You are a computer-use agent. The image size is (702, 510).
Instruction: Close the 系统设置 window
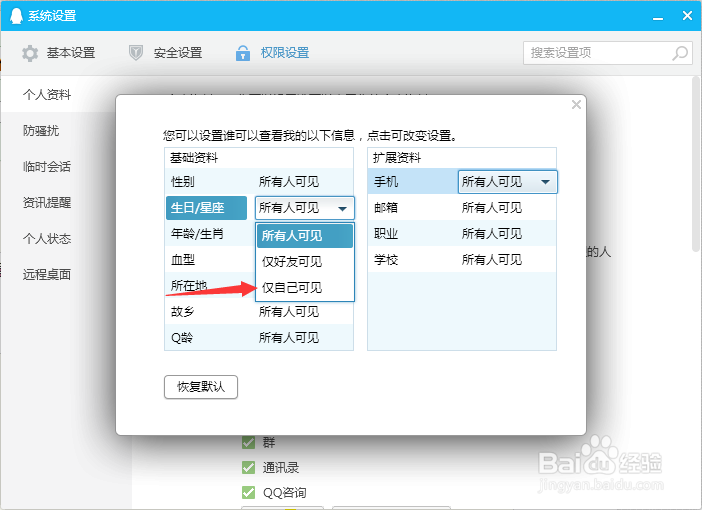tap(687, 16)
